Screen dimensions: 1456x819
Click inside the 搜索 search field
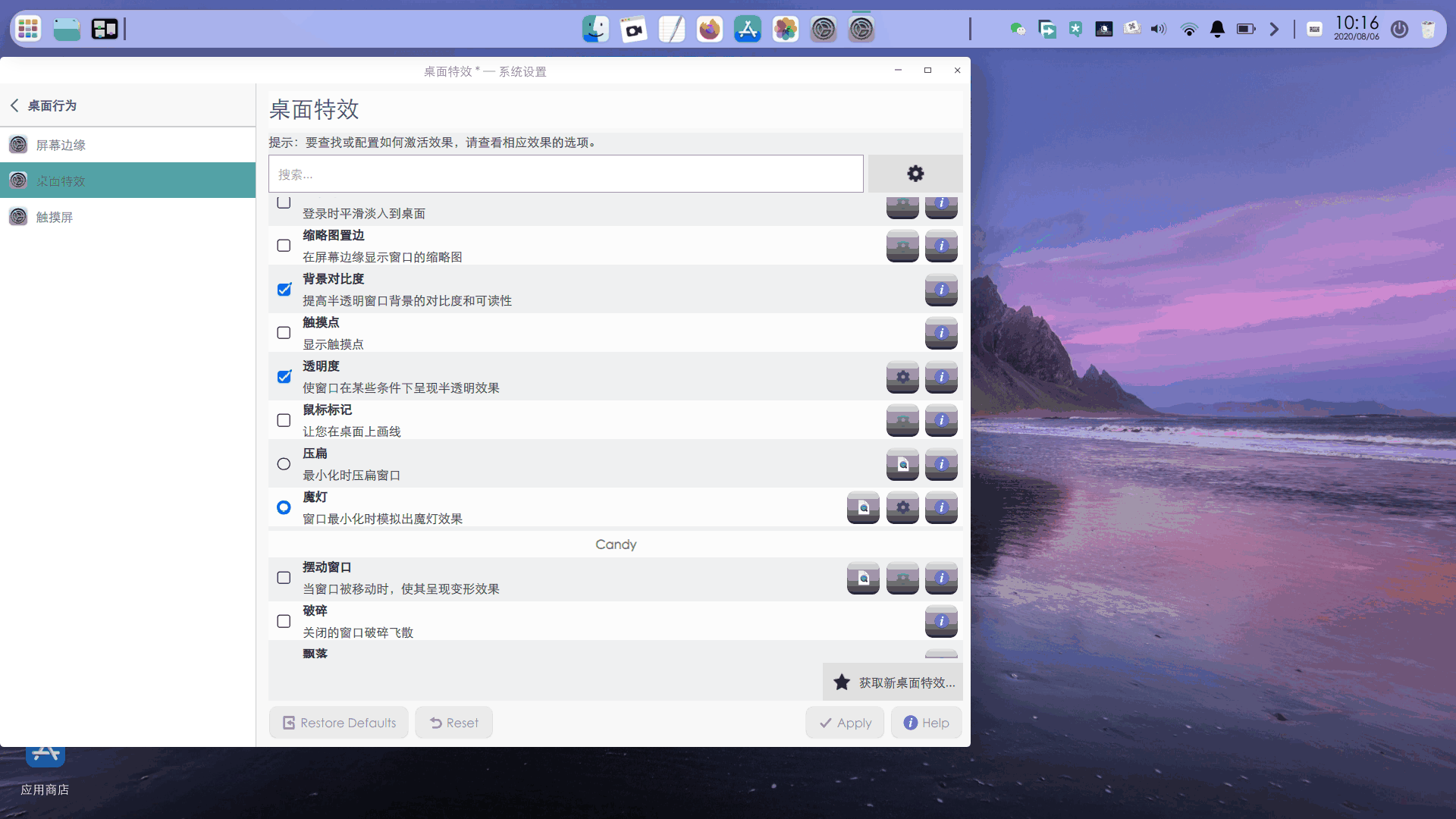[565, 174]
